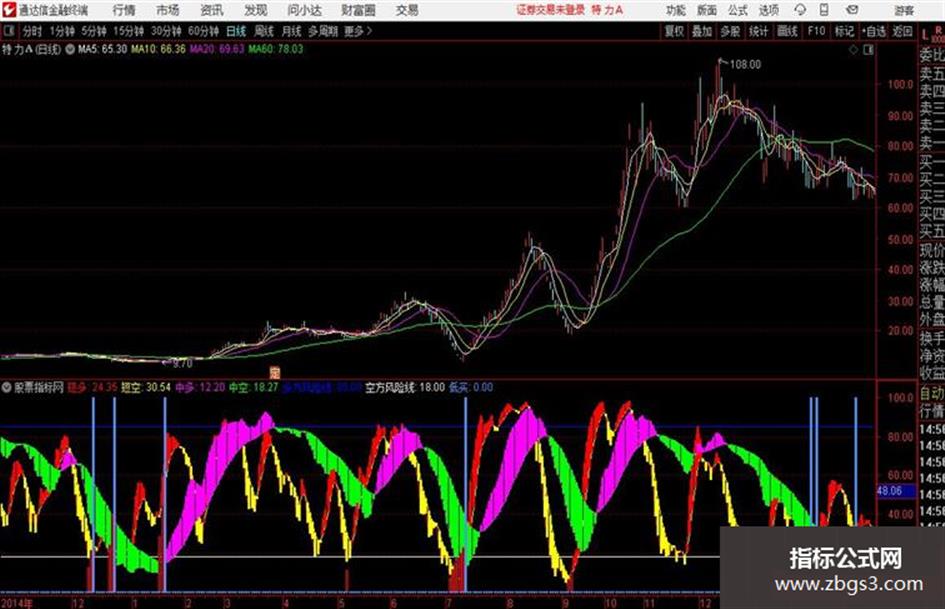Screen dimensions: 945x609
Task: Select the 日线 daily period tab
Action: pos(236,31)
